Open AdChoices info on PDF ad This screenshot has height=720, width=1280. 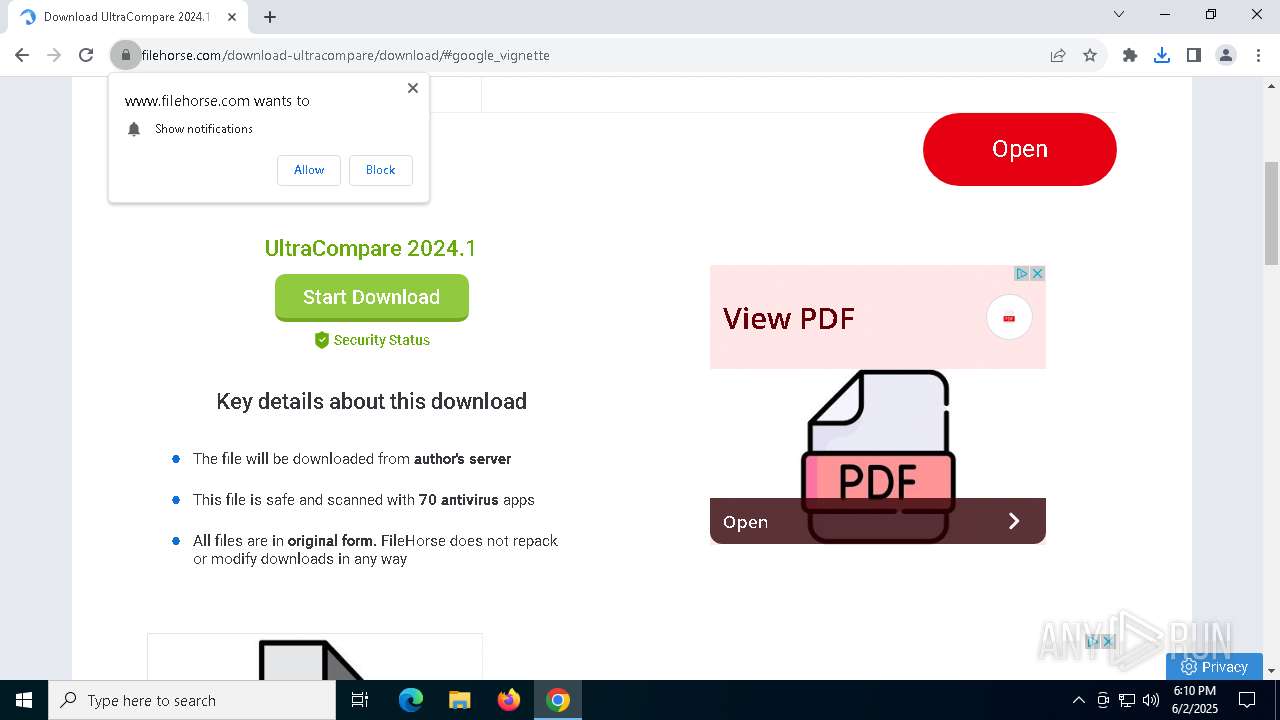click(1022, 273)
